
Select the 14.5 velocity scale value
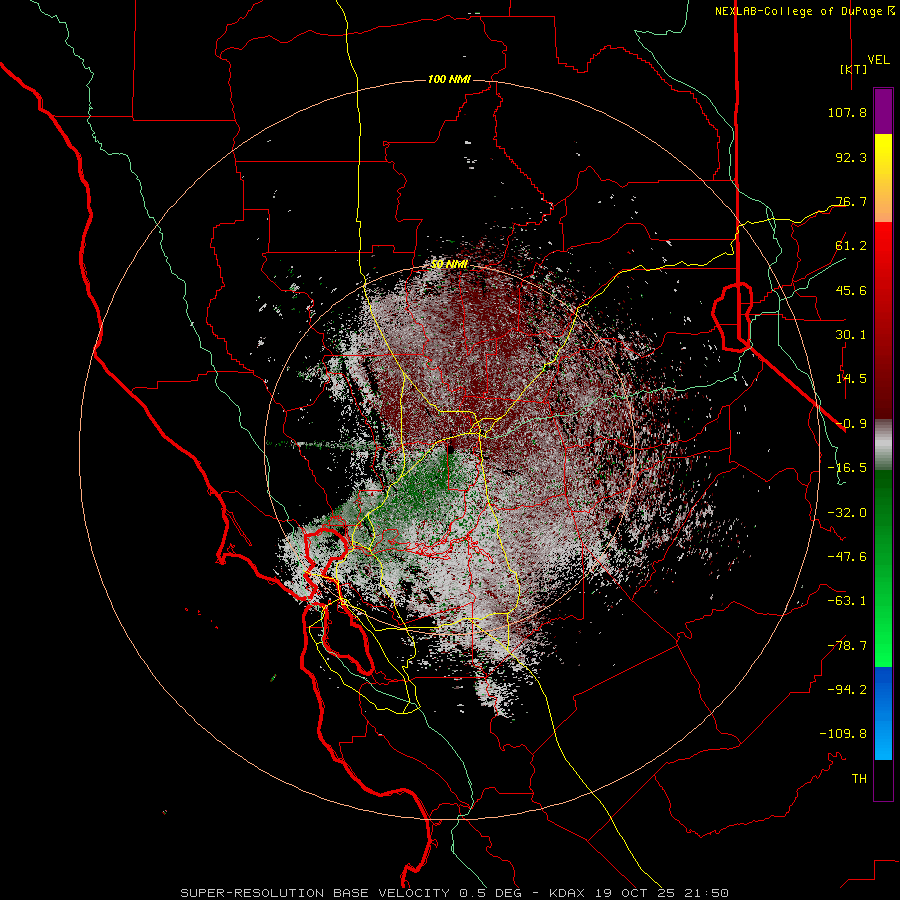[851, 379]
